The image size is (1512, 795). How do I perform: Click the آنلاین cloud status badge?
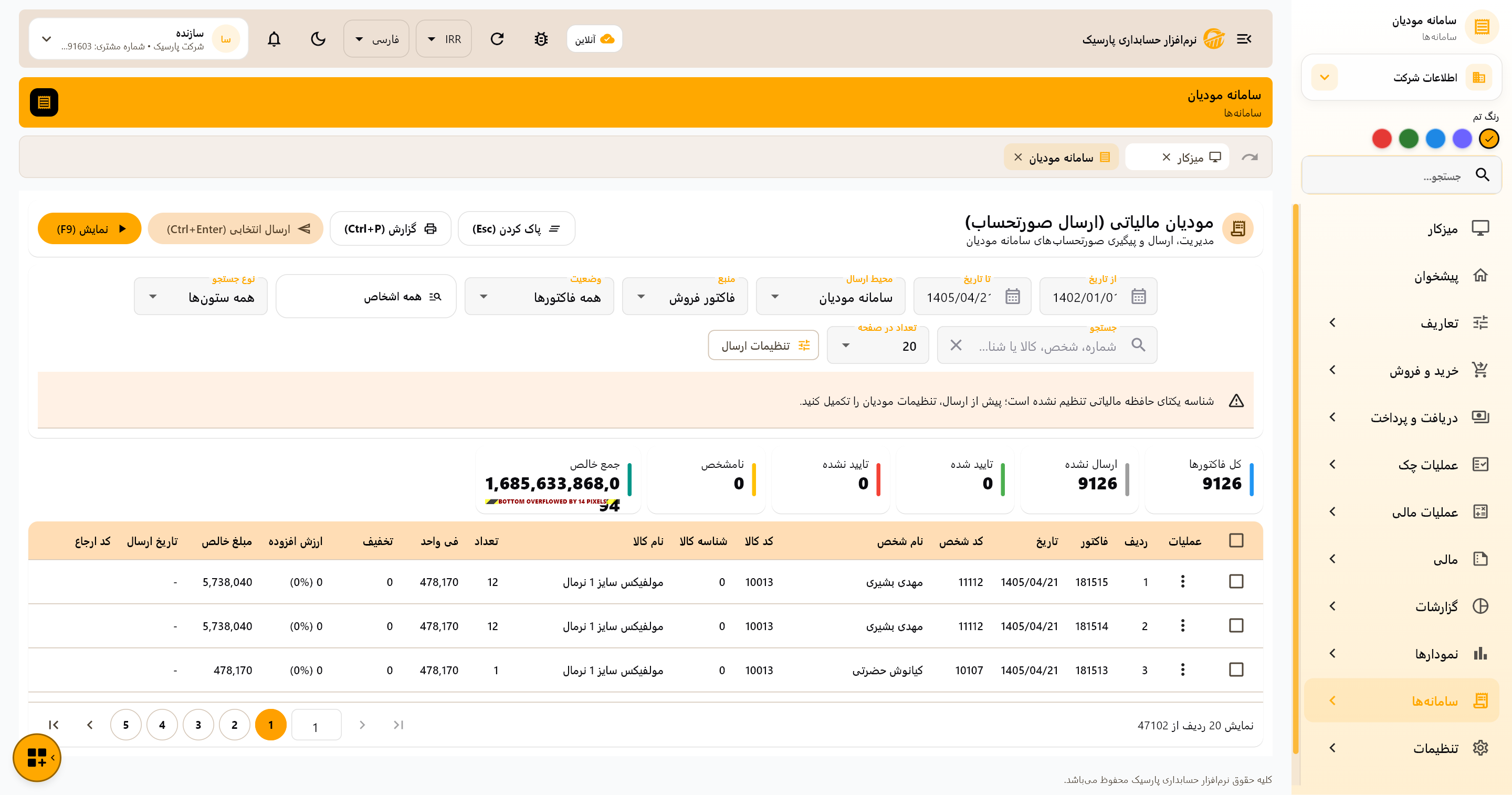pyautogui.click(x=594, y=39)
